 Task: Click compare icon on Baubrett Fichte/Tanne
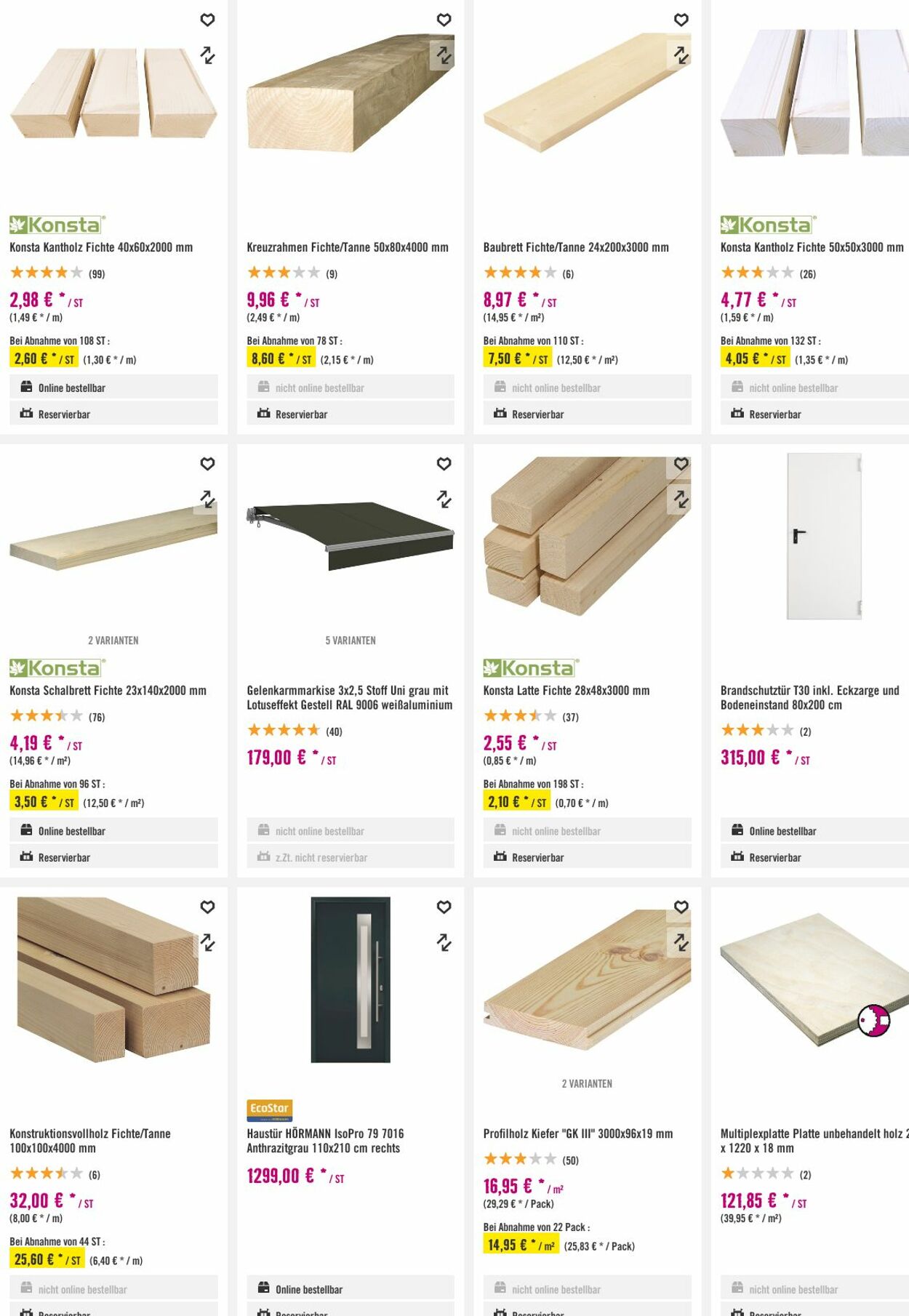681,55
